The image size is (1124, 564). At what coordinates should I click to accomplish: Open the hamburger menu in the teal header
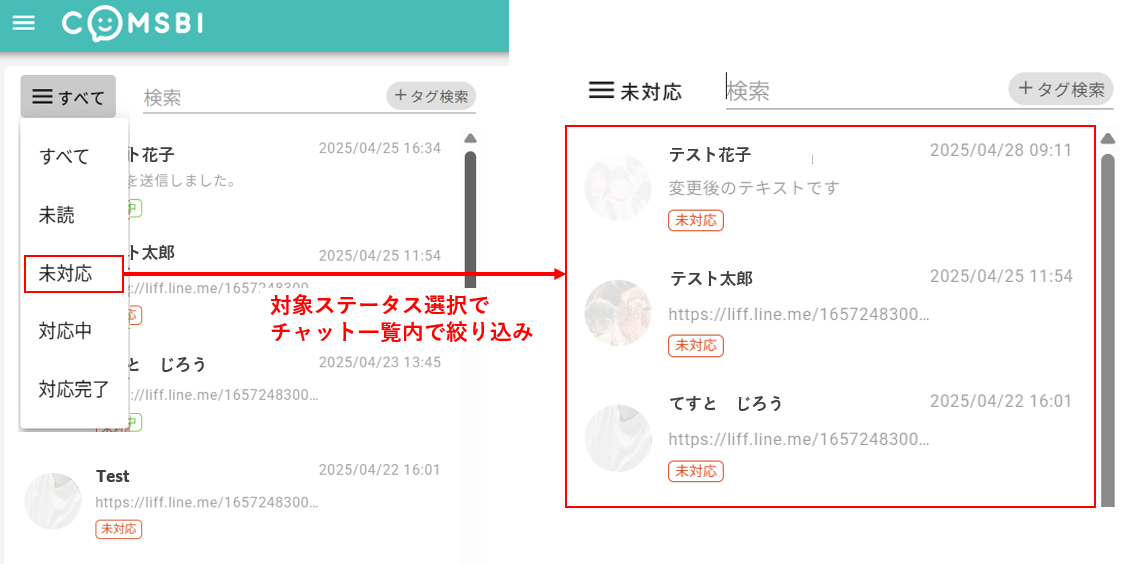24,23
